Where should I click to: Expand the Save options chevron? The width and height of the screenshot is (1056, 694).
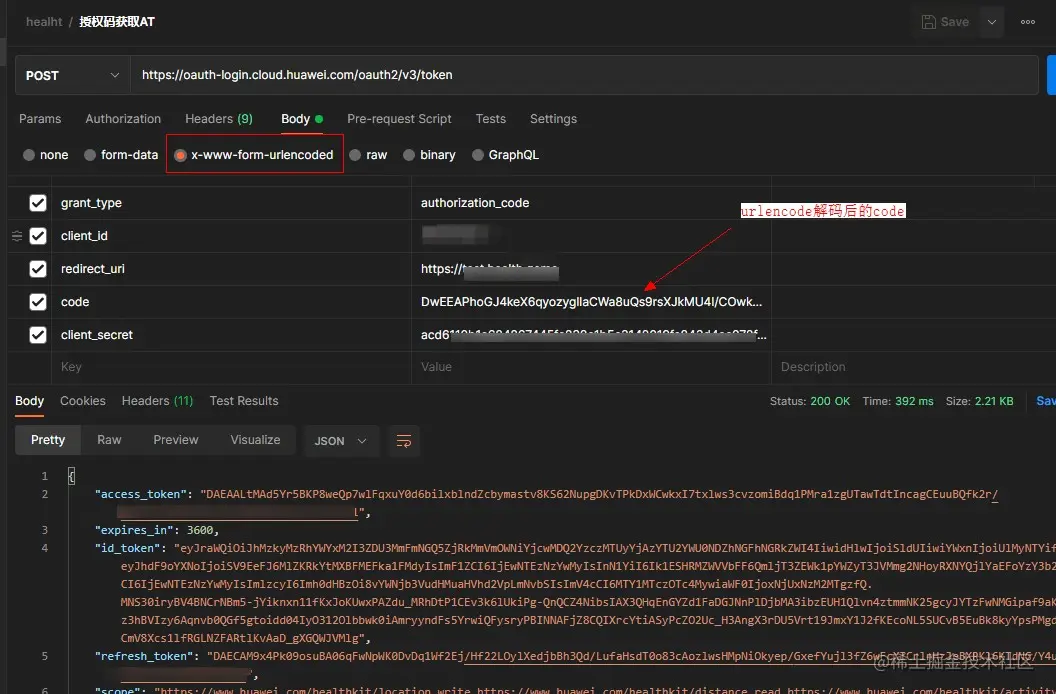991,22
